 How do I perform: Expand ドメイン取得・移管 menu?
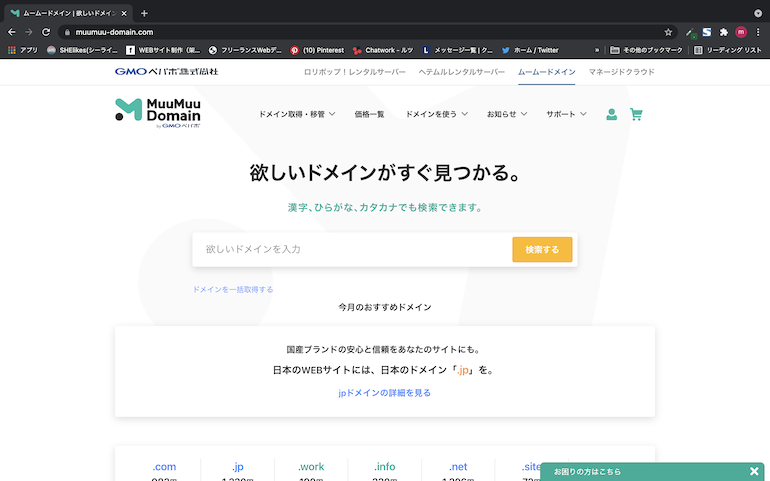point(297,114)
